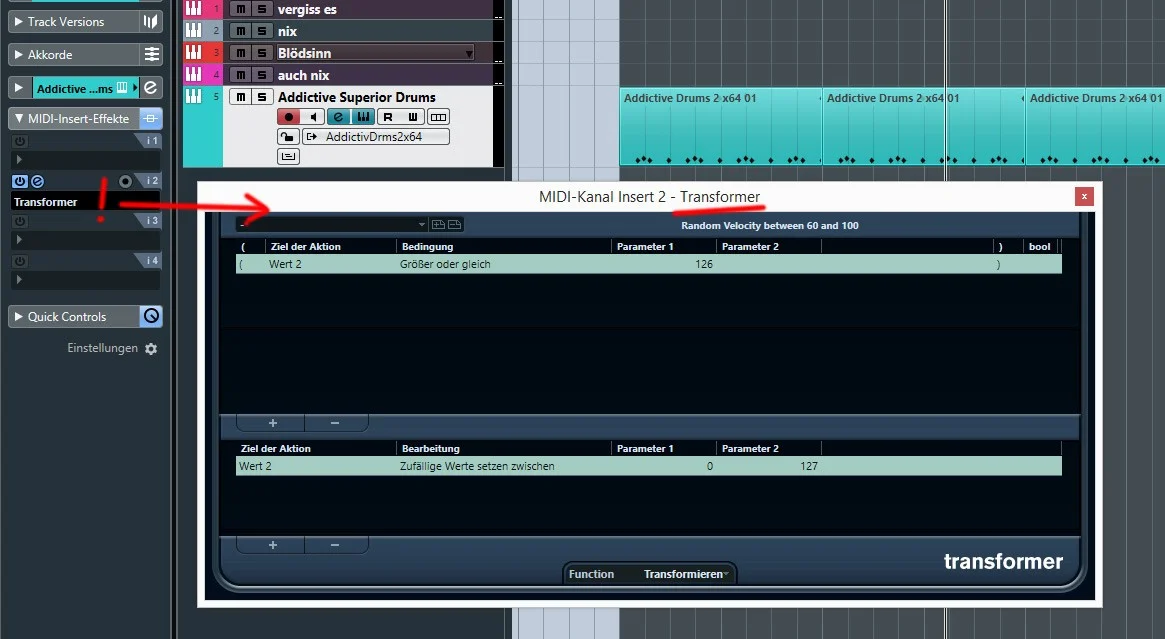Screen dimensions: 1165x639
Task: Toggle Write automation W on Addictive Superior Drums
Action: coord(413,117)
